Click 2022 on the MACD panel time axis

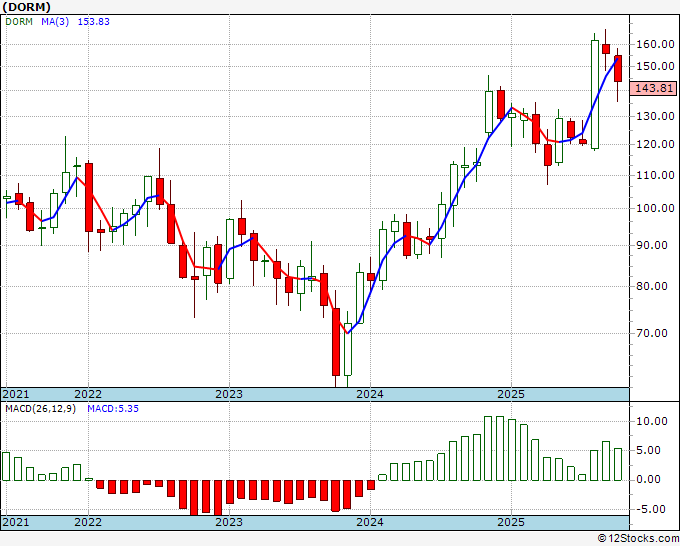click(x=88, y=522)
